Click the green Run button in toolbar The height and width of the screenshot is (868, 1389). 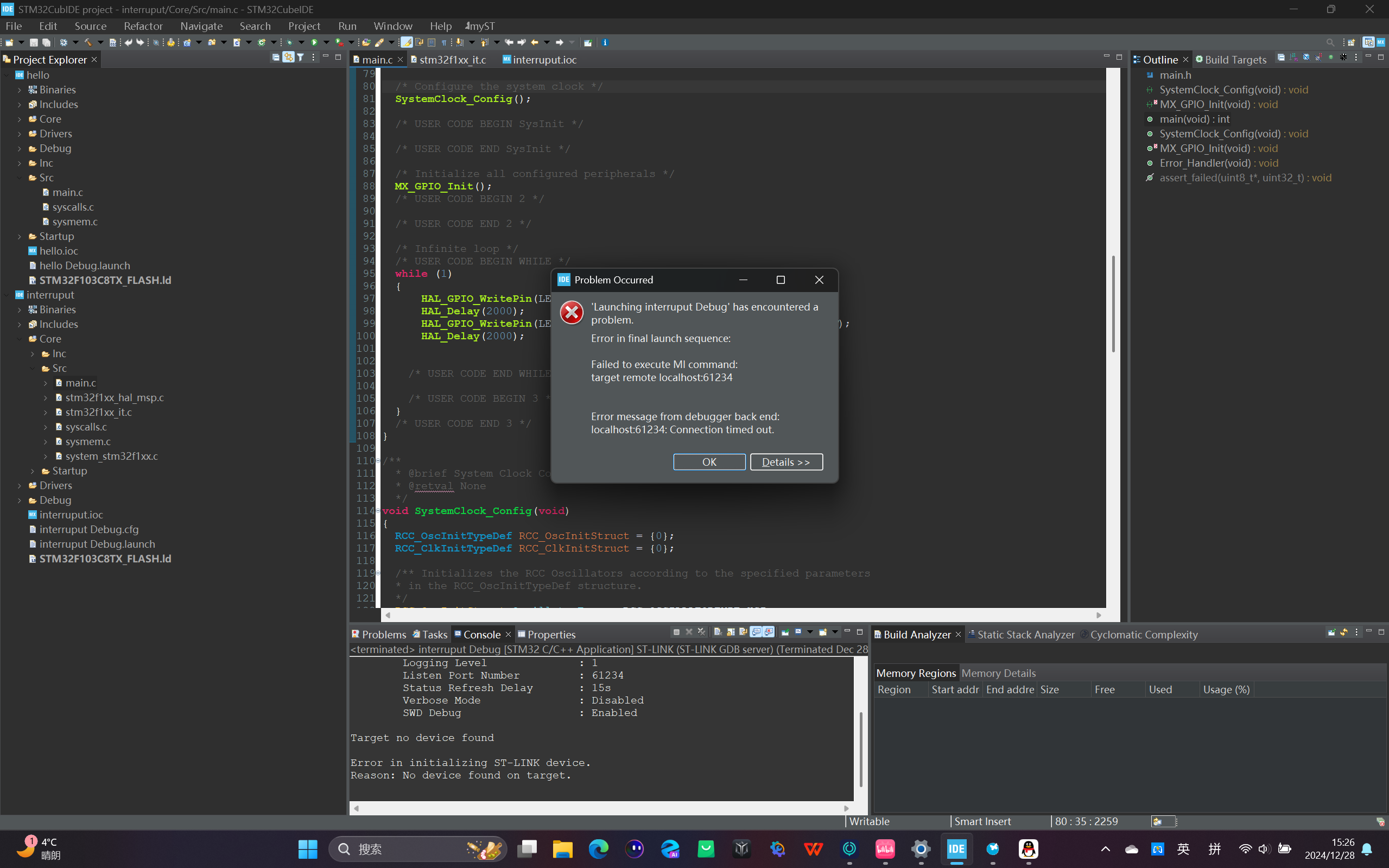314,42
